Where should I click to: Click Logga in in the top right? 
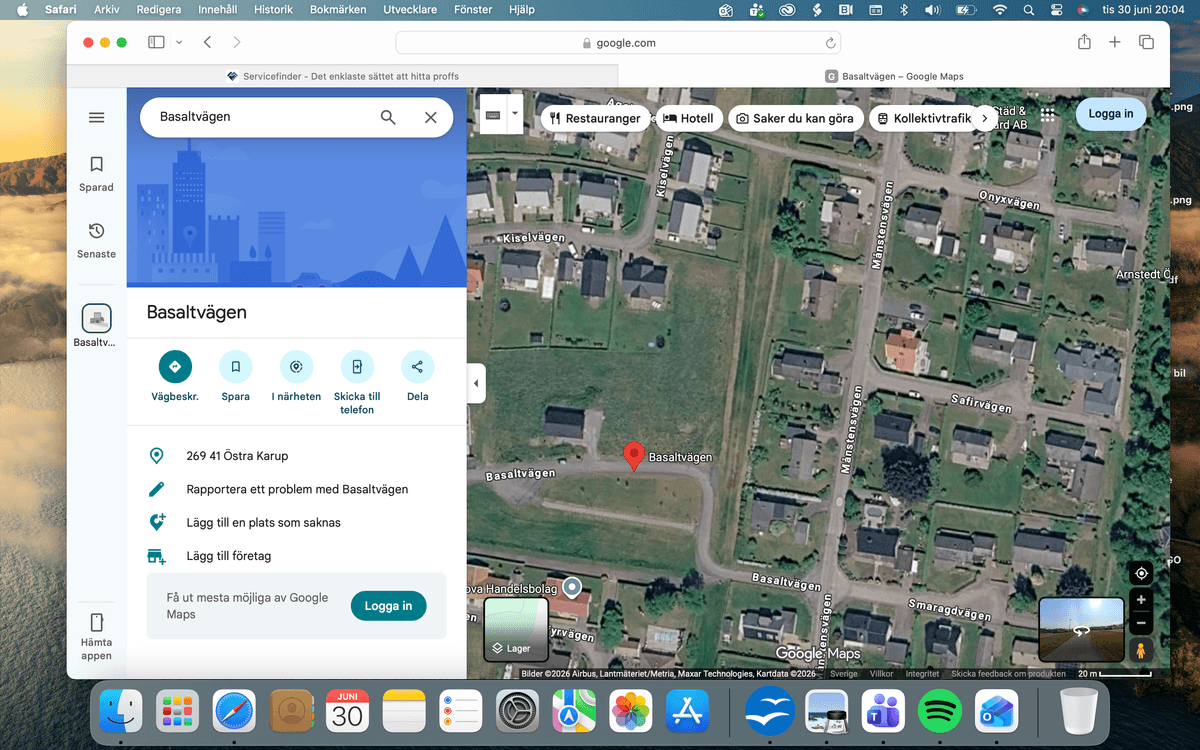1111,114
